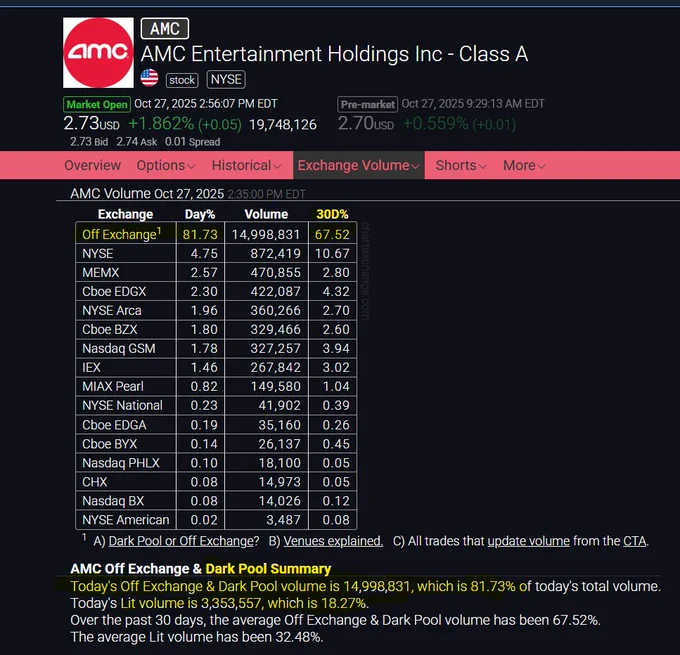This screenshot has width=680, height=655.
Task: Click the AMC red logo image
Action: point(98,52)
